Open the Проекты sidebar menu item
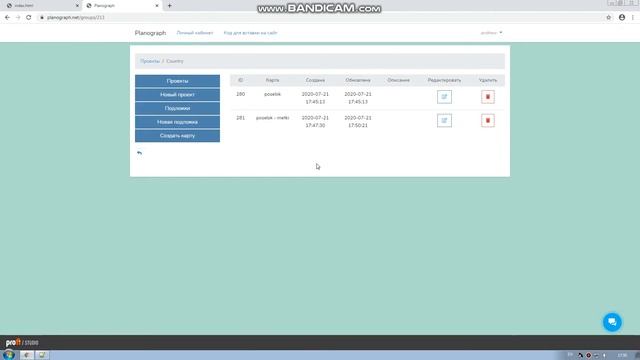The height and width of the screenshot is (360, 640). pos(177,81)
